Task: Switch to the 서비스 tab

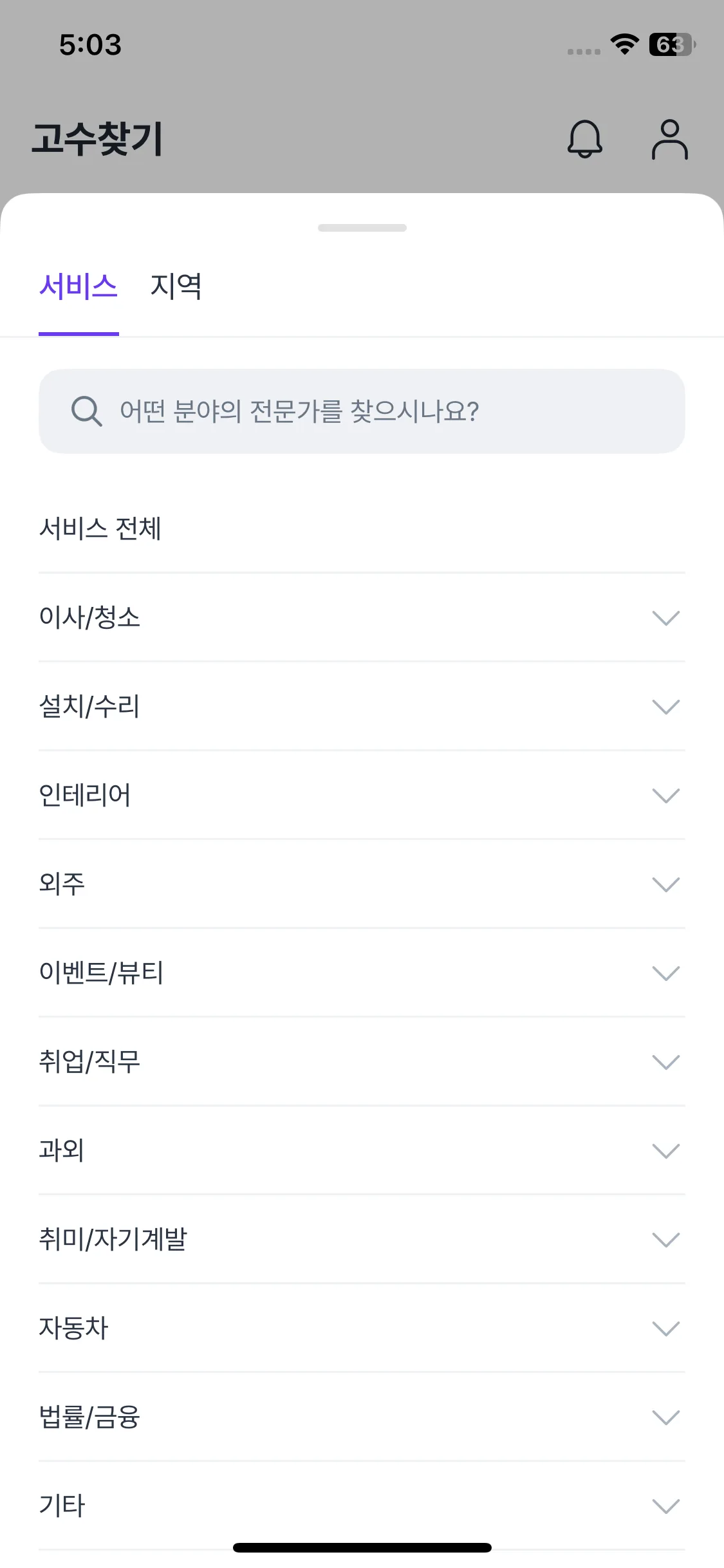Action: coord(79,286)
